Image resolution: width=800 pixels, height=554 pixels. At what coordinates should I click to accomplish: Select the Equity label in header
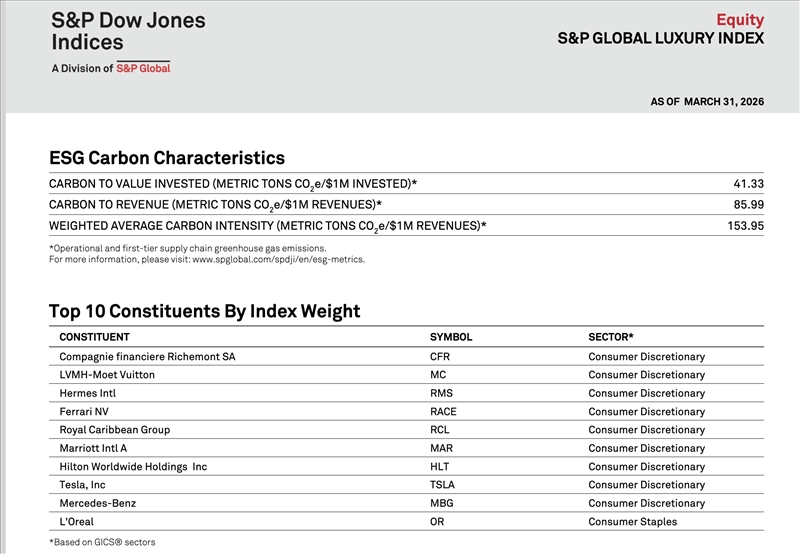point(740,19)
